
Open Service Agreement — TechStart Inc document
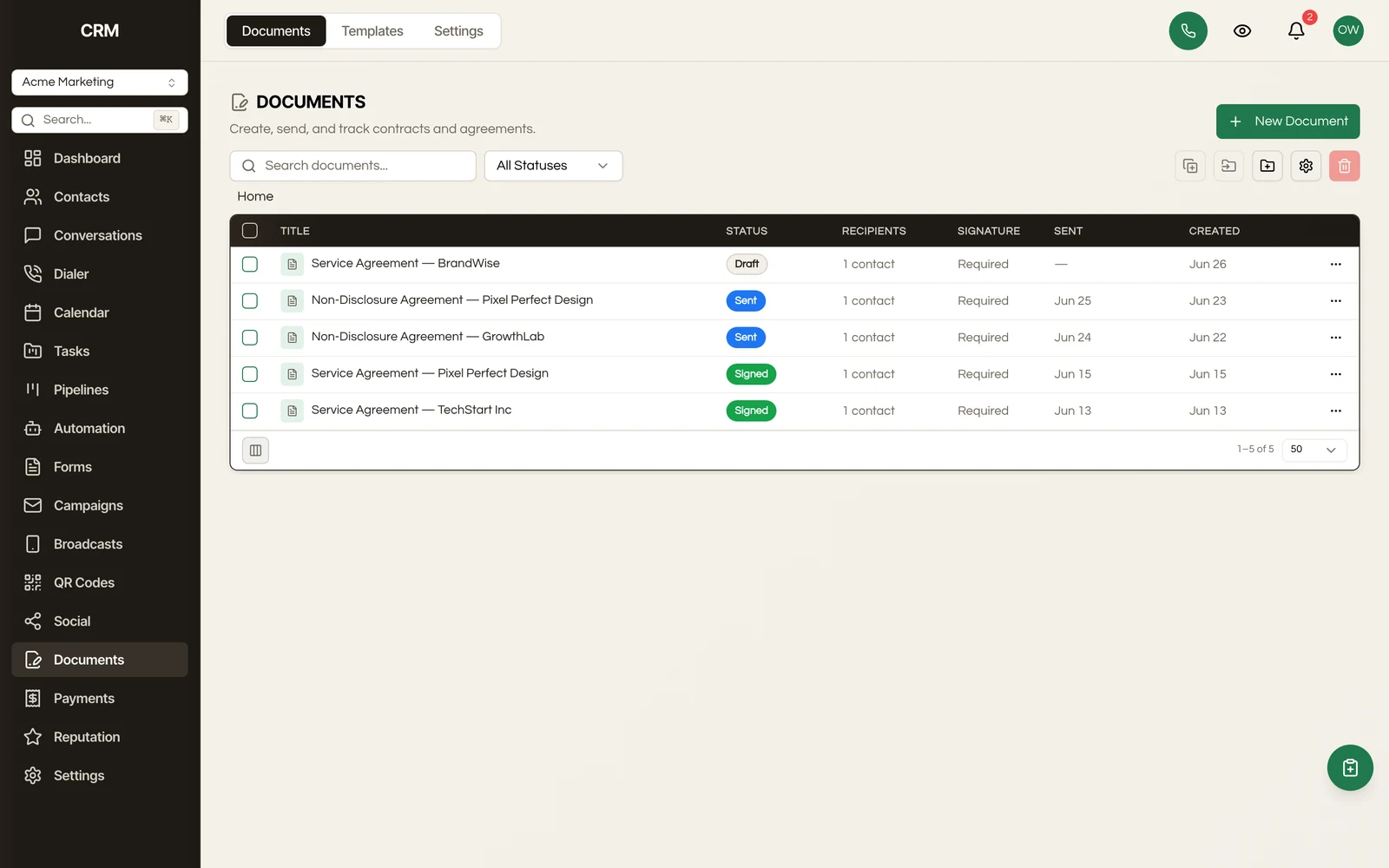point(411,410)
